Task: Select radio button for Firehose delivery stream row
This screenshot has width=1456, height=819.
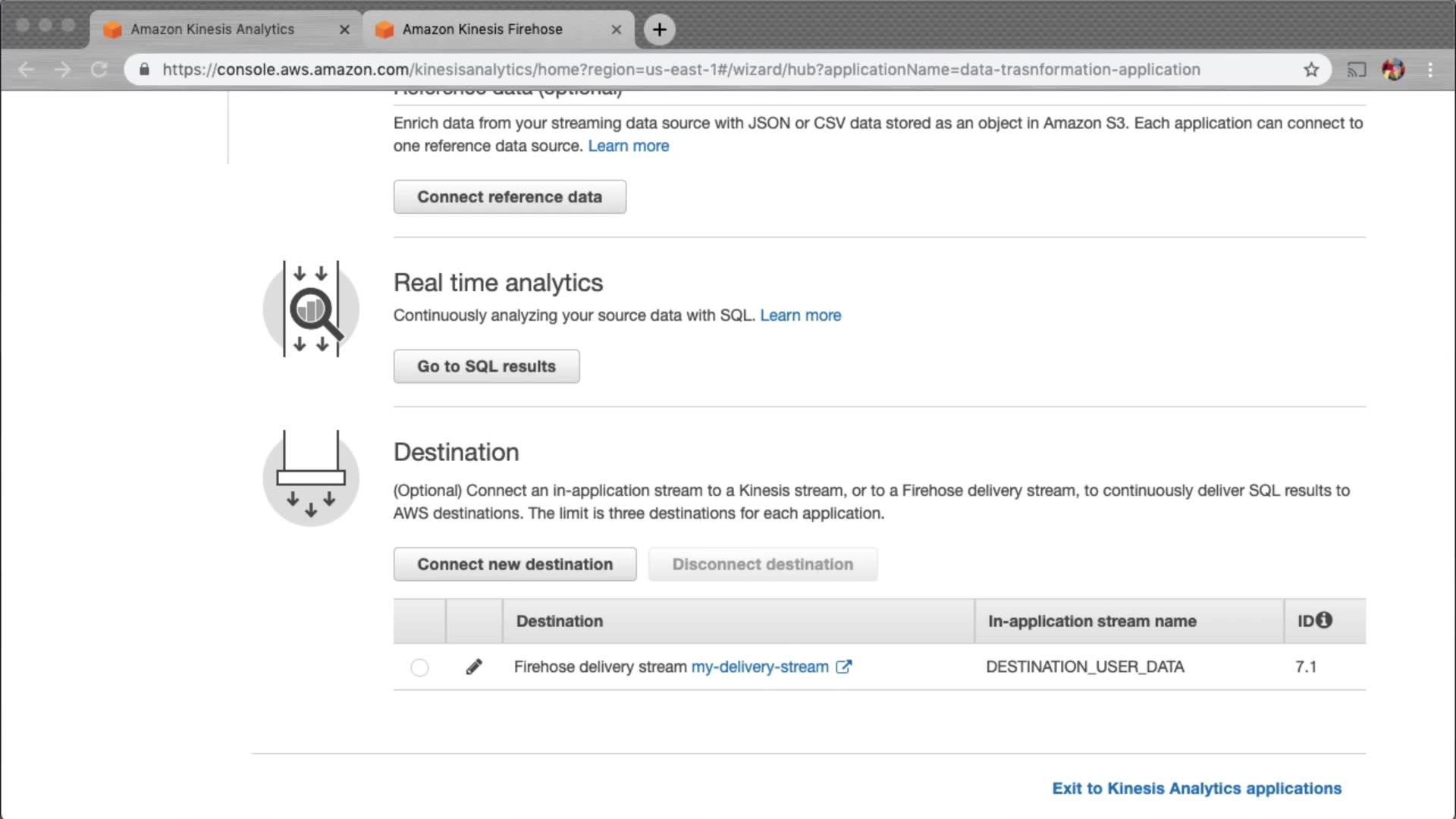Action: click(x=419, y=667)
